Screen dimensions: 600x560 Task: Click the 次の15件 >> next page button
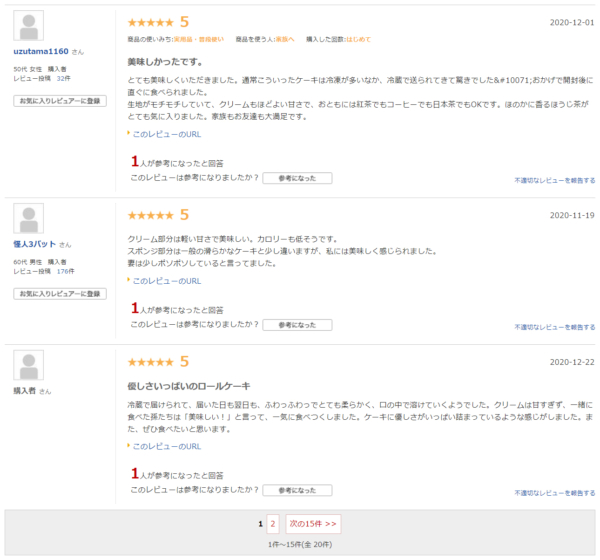click(x=313, y=523)
